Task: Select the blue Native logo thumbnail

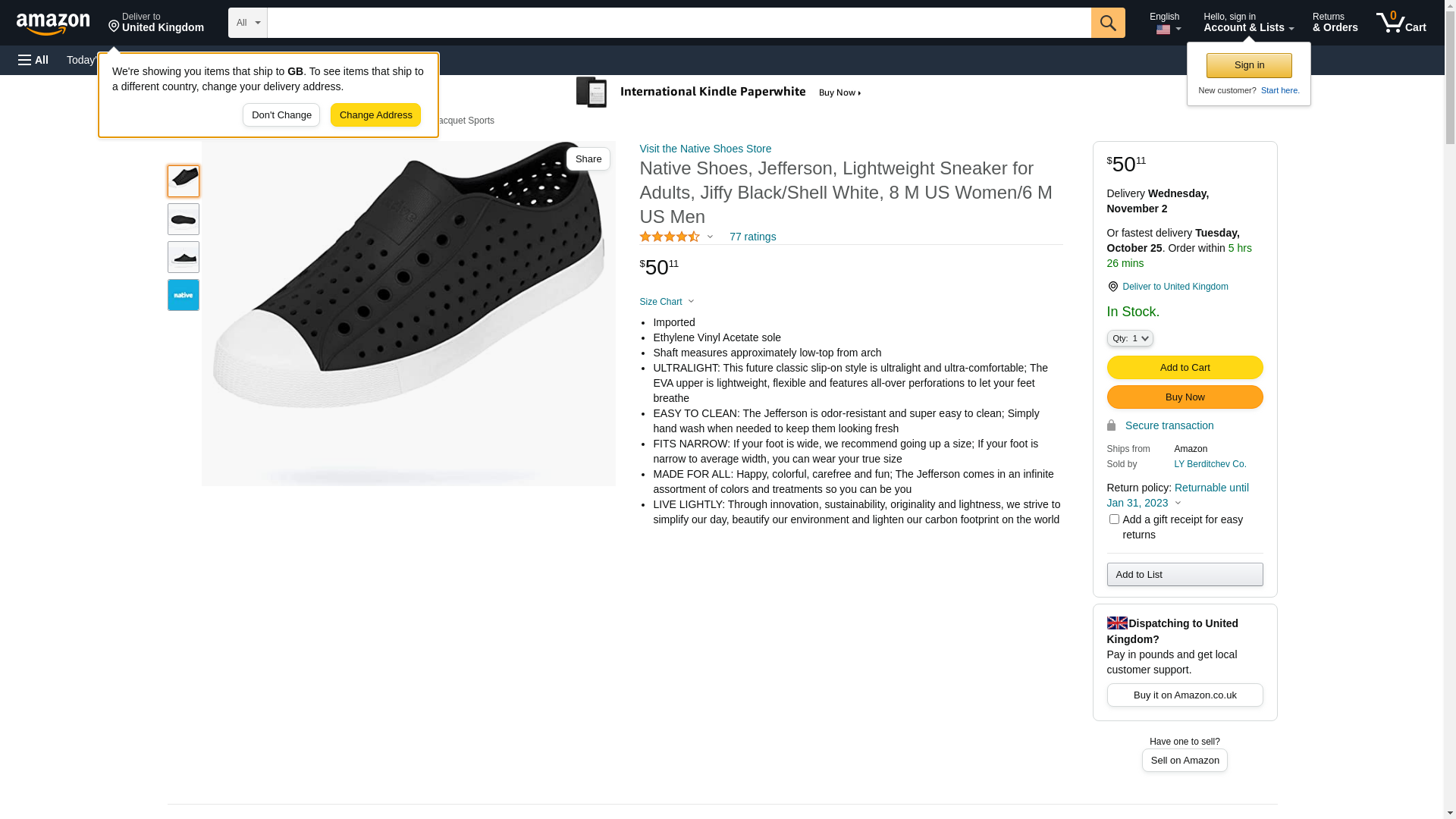Action: pos(184,295)
